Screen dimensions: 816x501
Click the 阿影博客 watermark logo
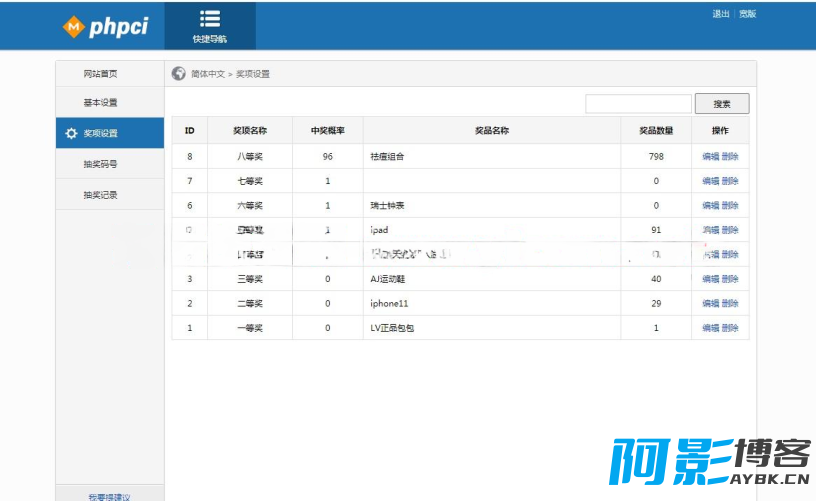point(710,462)
